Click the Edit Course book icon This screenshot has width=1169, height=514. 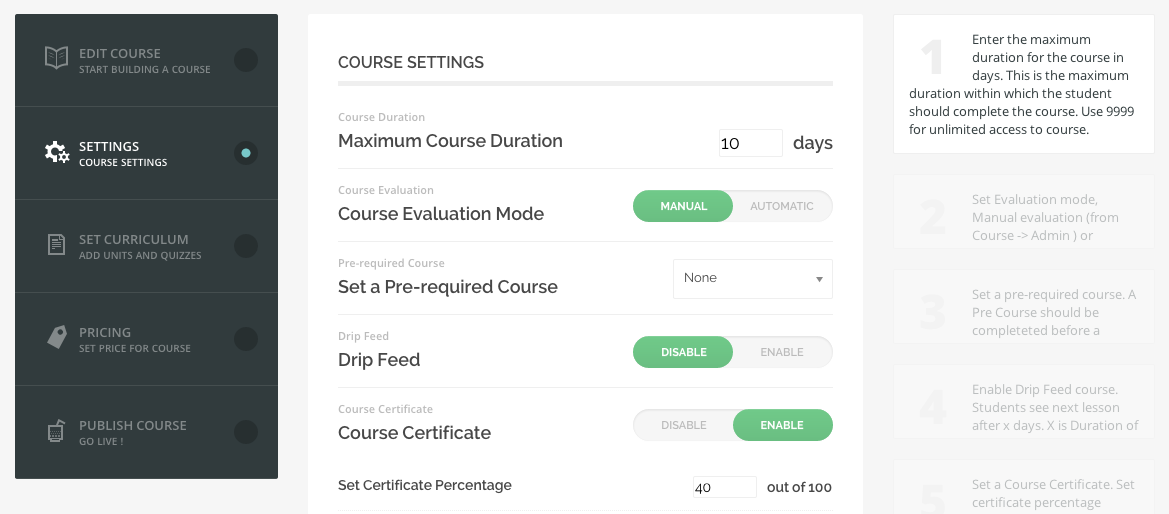(57, 57)
